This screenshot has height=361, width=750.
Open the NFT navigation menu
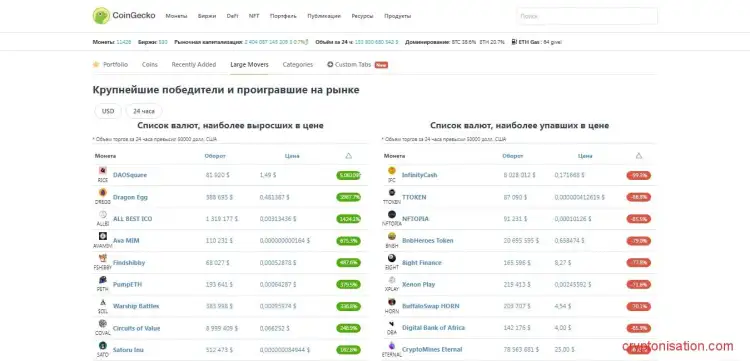[x=254, y=16]
